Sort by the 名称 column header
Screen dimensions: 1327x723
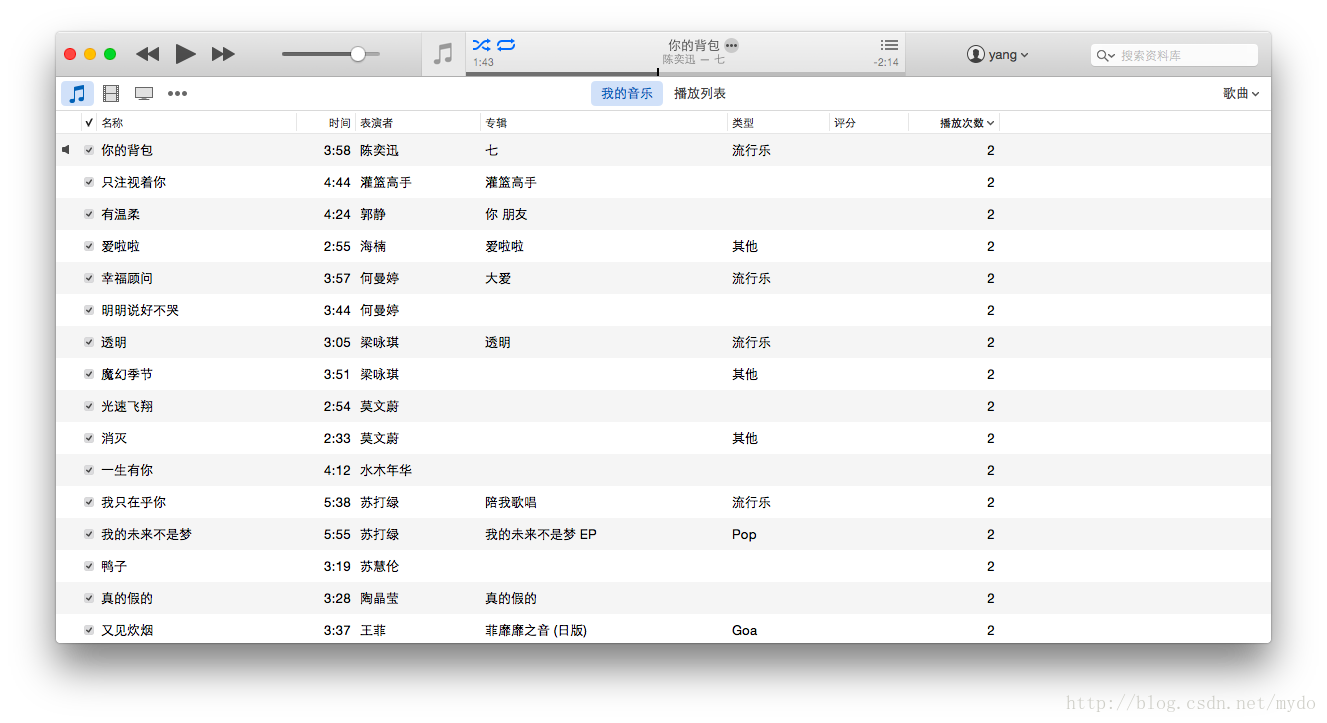click(x=112, y=123)
